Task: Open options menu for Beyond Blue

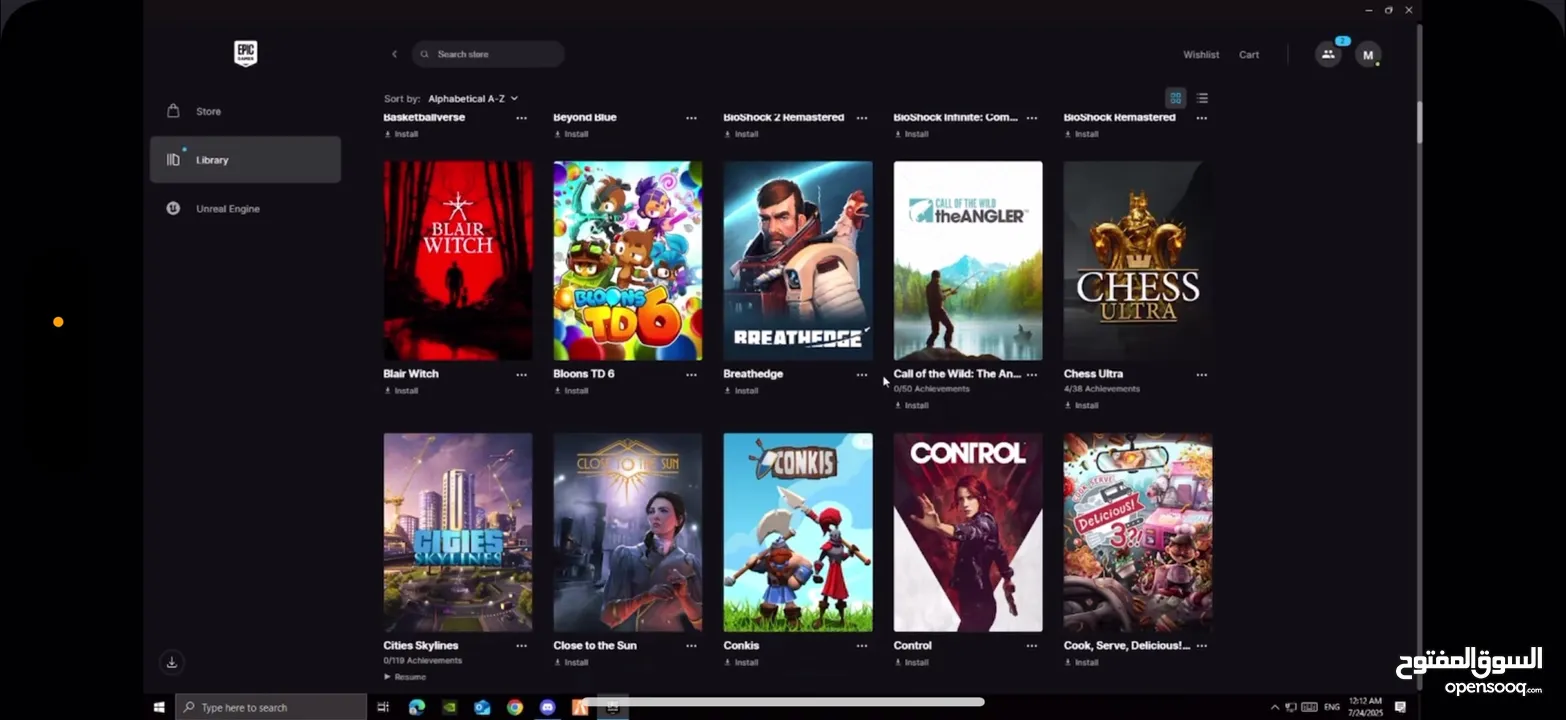Action: coord(691,118)
